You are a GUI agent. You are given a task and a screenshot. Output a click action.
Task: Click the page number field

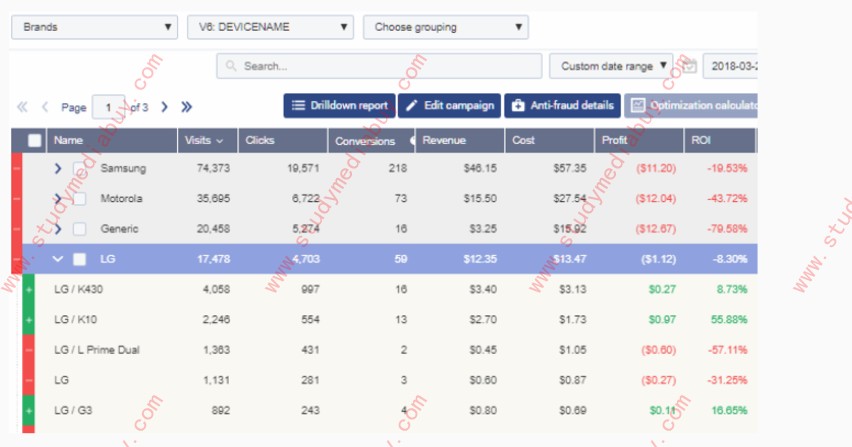point(108,107)
